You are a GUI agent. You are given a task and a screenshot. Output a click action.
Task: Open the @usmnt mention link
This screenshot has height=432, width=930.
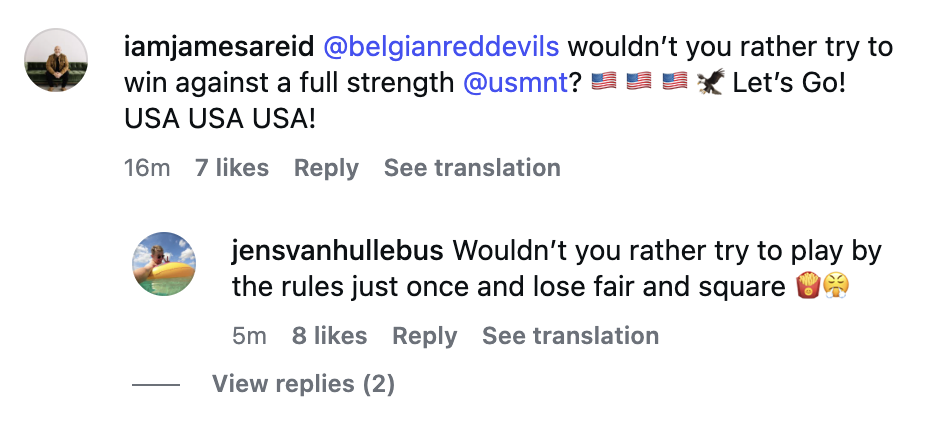(515, 83)
